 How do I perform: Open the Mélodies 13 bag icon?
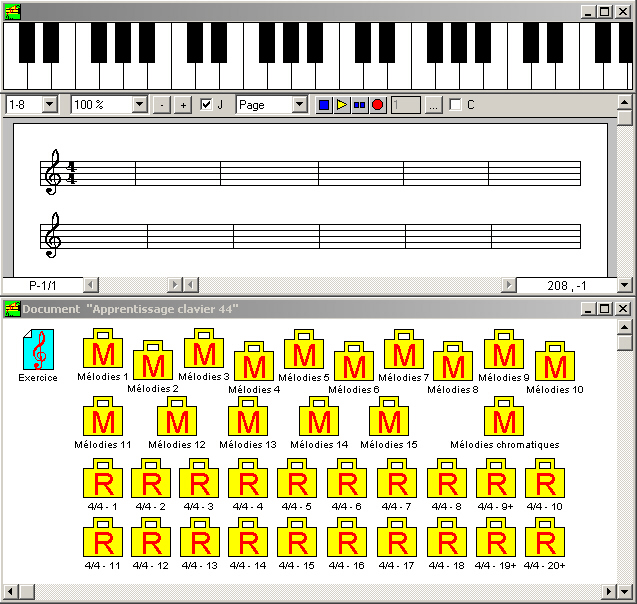[x=248, y=416]
